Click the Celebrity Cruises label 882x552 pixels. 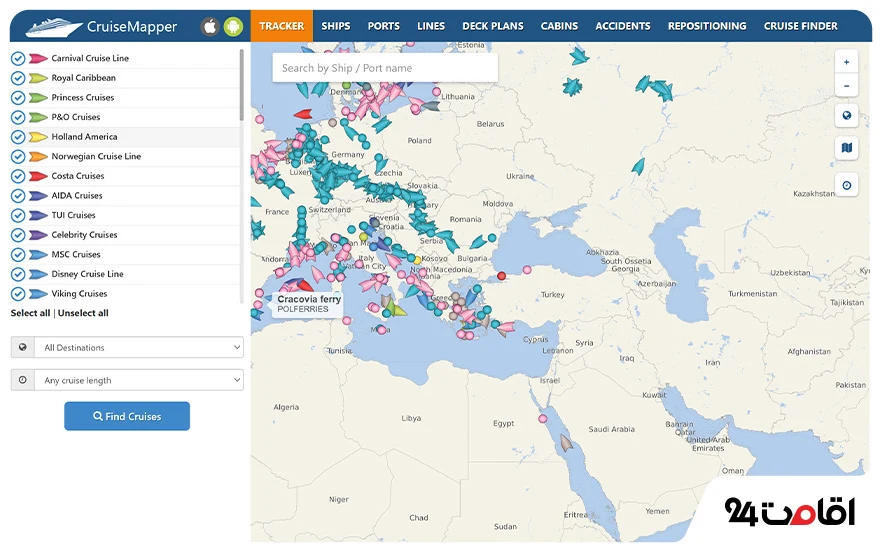(84, 235)
